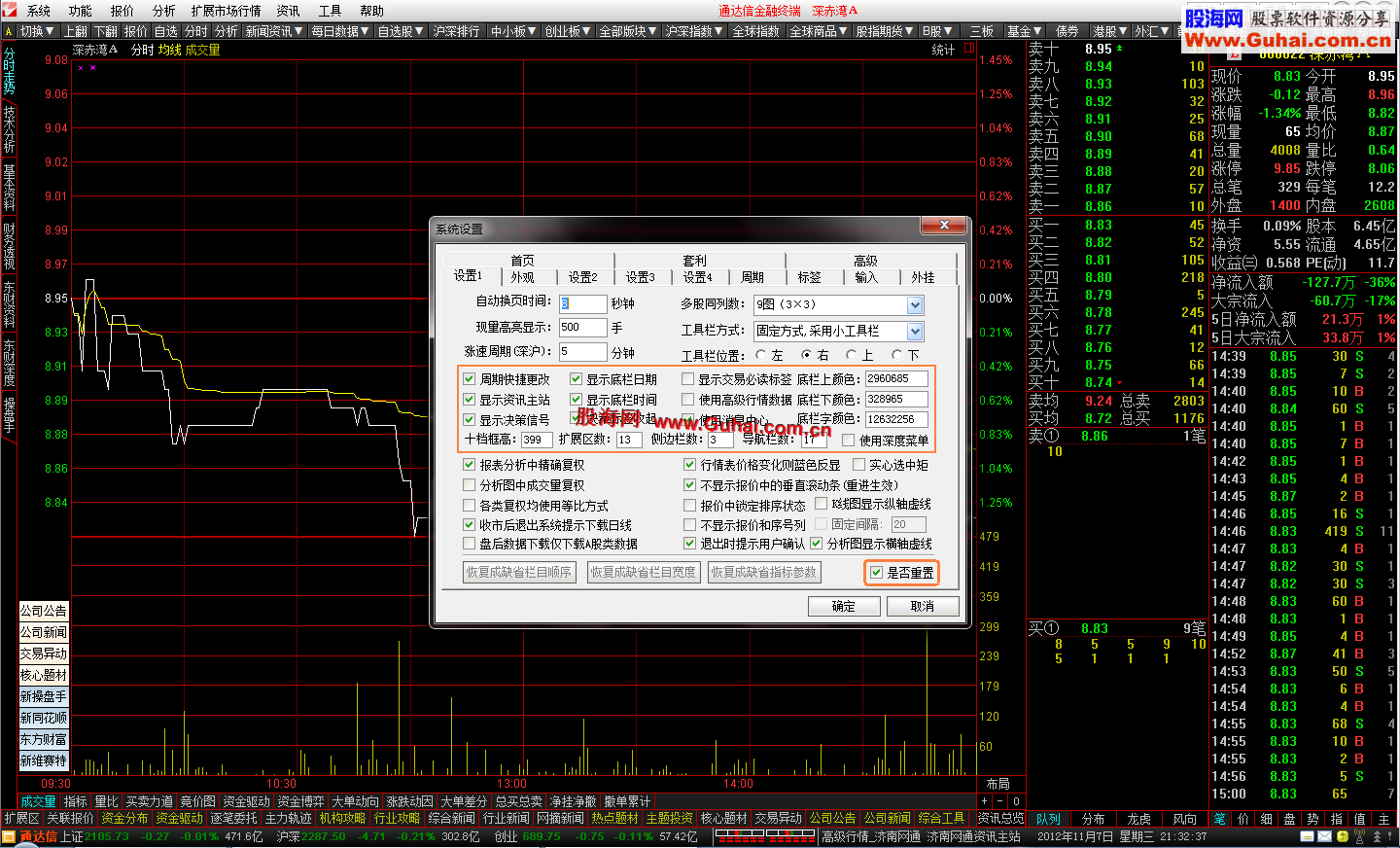Click the red square icon next to 统计
The width and height of the screenshot is (1400, 848).
point(969,49)
